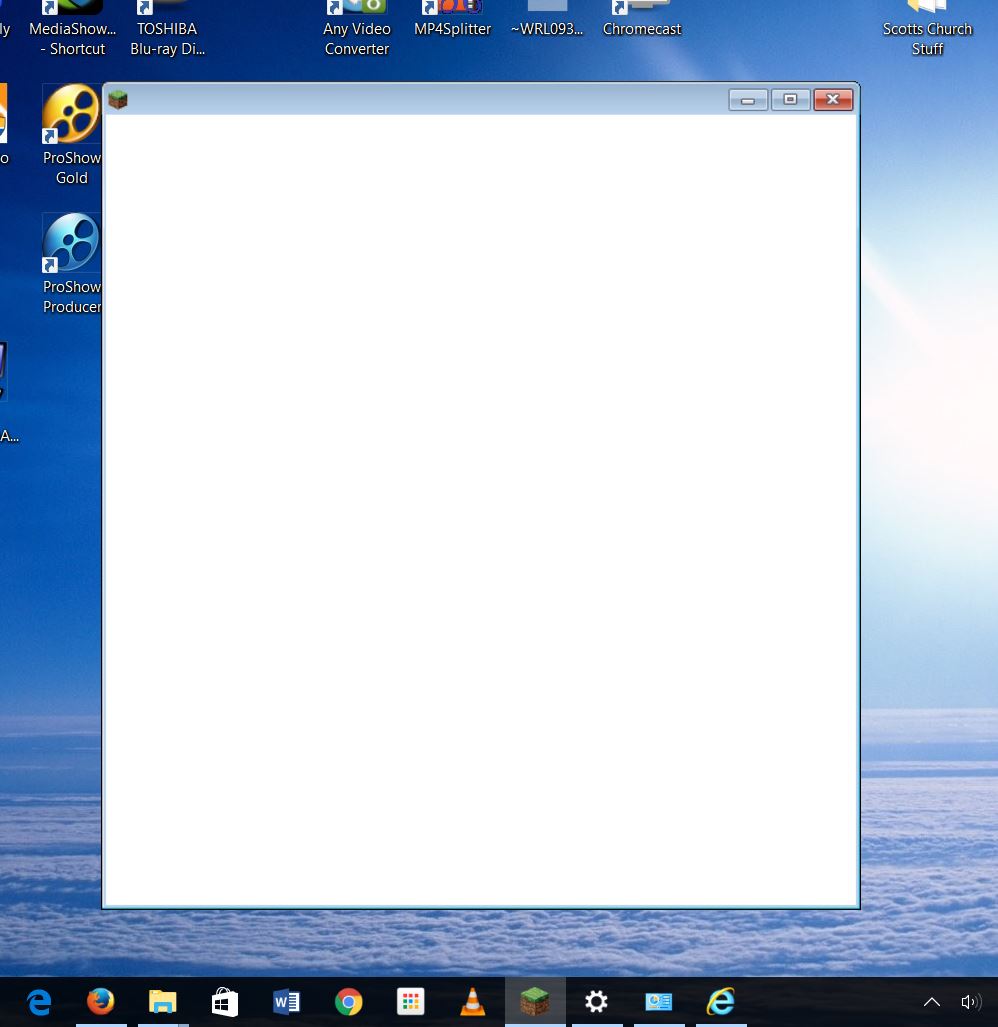Select the Any Video Converter desktop icon

coord(356,30)
